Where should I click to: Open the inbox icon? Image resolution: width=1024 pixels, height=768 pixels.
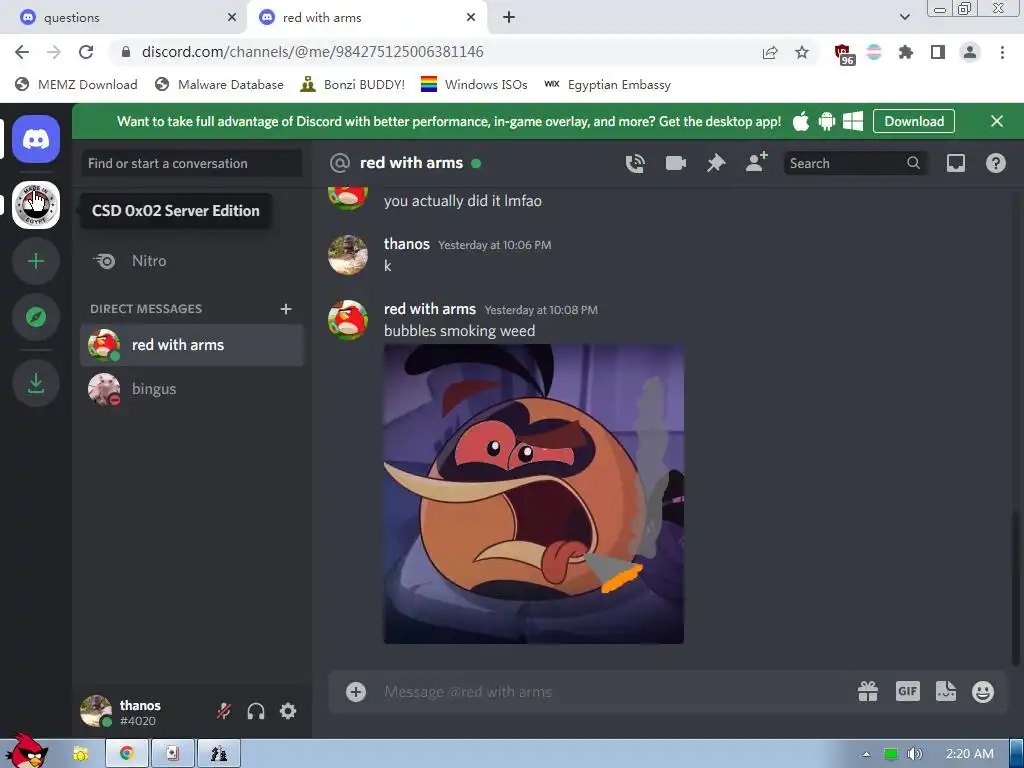coord(955,163)
